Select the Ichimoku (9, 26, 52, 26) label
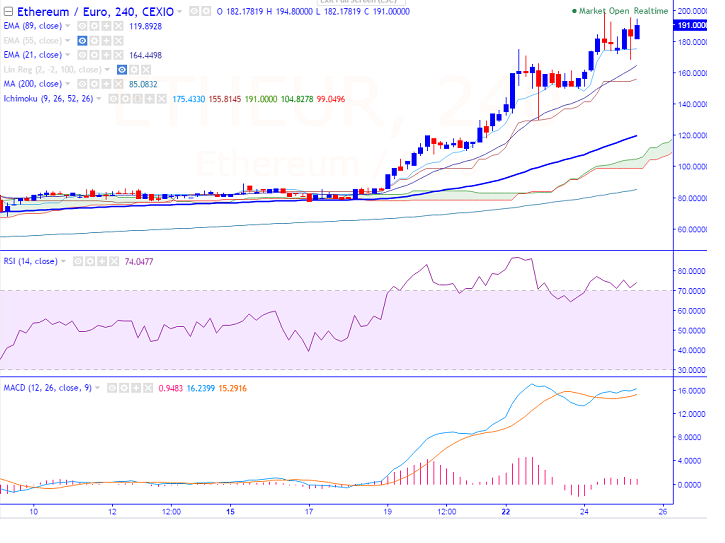This screenshot has width=725, height=543. pyautogui.click(x=48, y=99)
